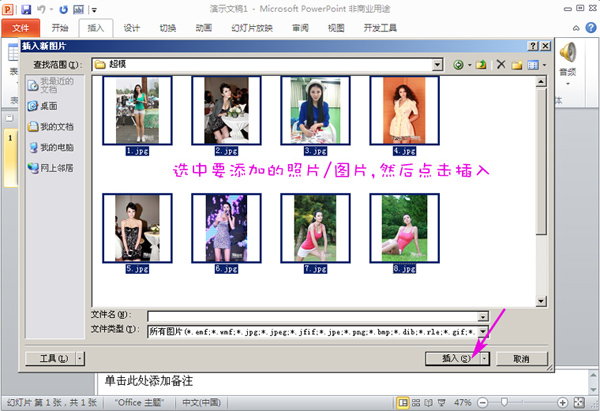Image resolution: width=600 pixels, height=411 pixels.
Task: Click the Create new folder icon
Action: coord(517,65)
